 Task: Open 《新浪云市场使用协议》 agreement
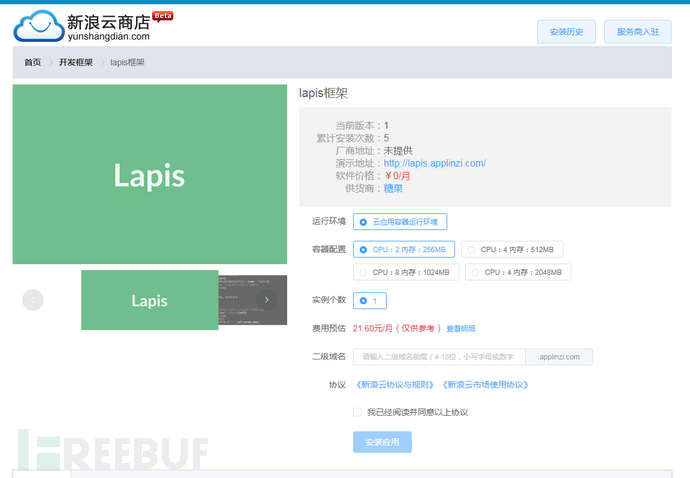coord(485,385)
